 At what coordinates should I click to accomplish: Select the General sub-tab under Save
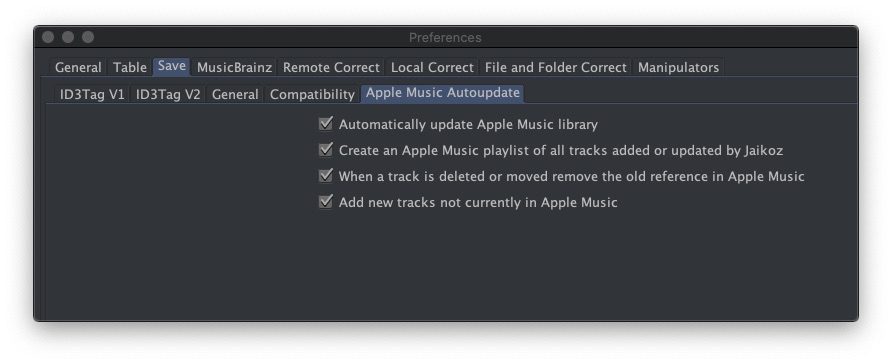(x=235, y=94)
